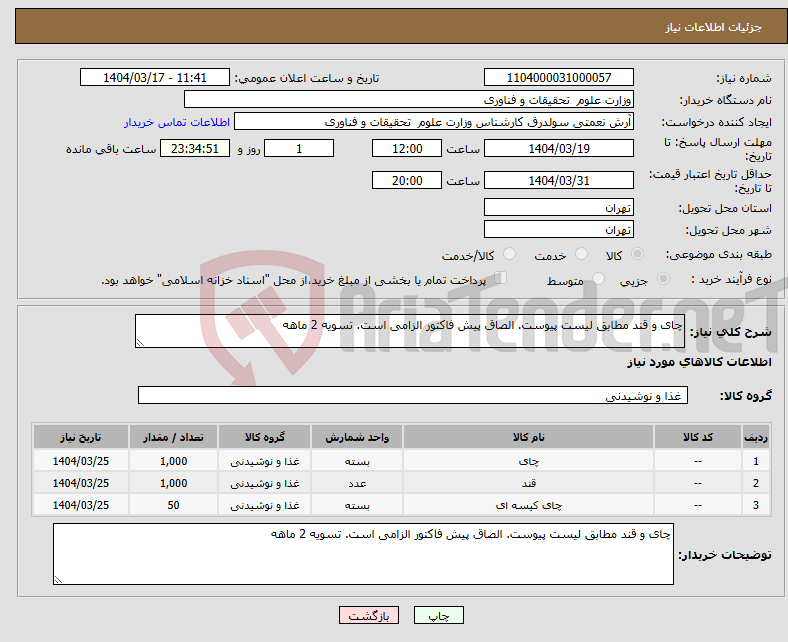Click the عدد unit cell in قند row
This screenshot has height=642, width=788.
pos(357,483)
